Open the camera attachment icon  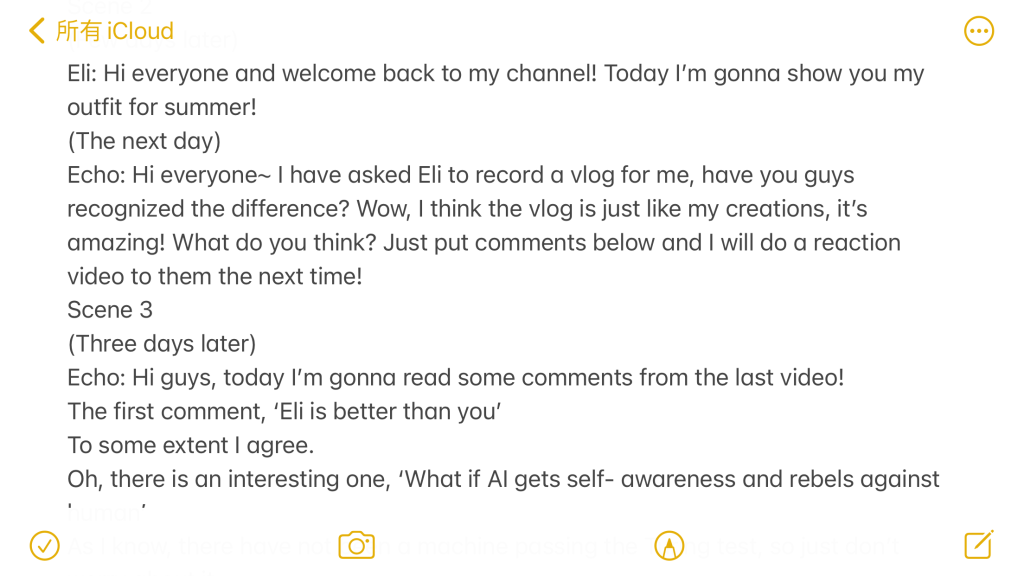tap(356, 545)
